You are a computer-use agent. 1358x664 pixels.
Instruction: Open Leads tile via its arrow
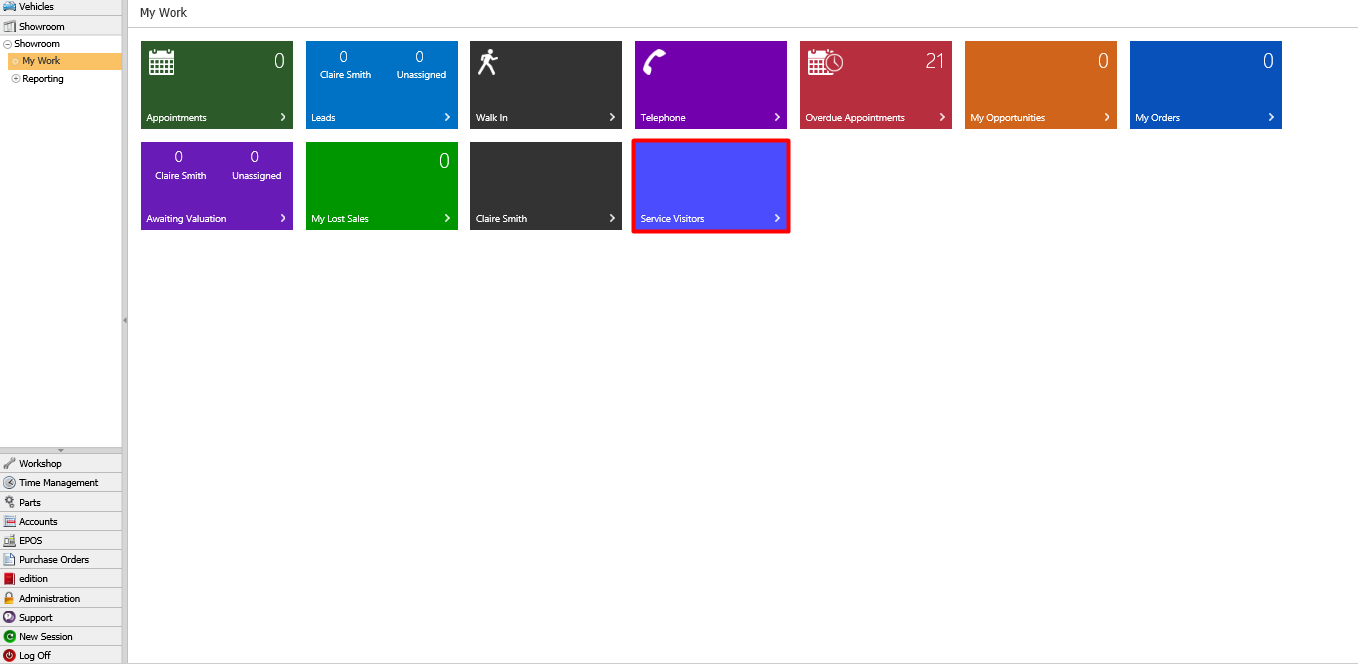[x=447, y=117]
